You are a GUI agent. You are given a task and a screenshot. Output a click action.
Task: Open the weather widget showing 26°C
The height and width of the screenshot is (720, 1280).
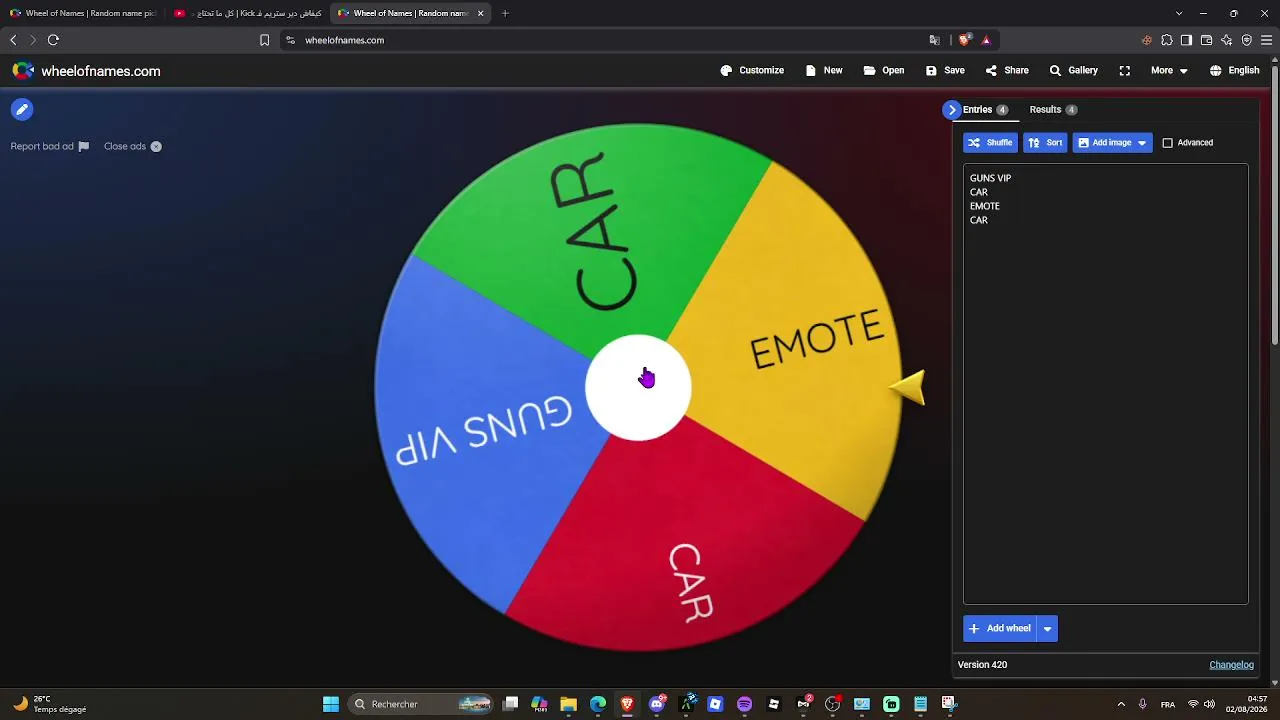pyautogui.click(x=50, y=704)
